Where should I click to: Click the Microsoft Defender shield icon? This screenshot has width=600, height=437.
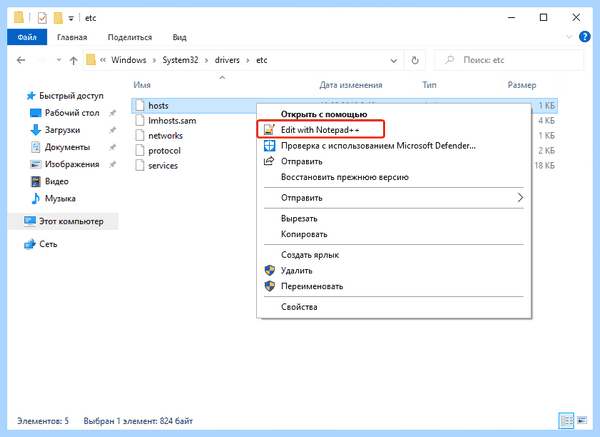click(270, 146)
